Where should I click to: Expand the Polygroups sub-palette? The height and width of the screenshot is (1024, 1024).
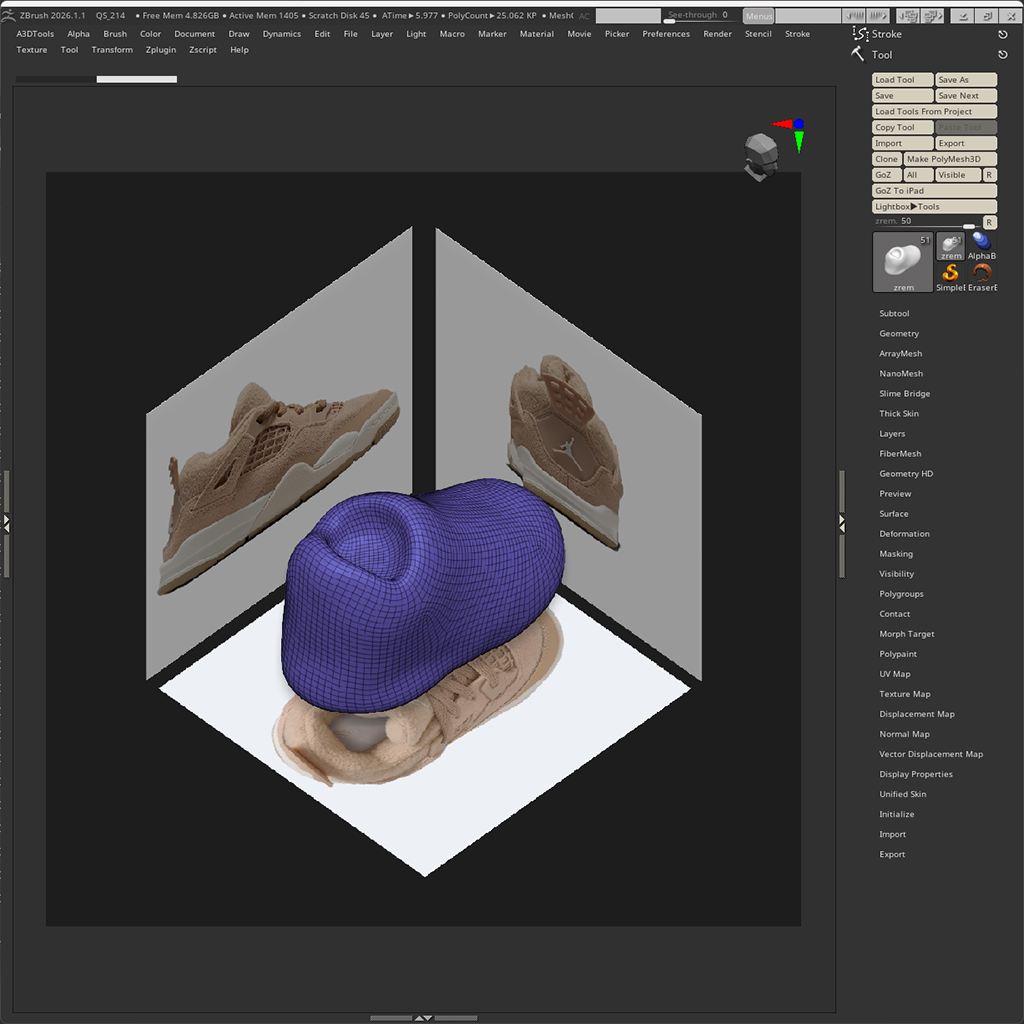point(901,594)
